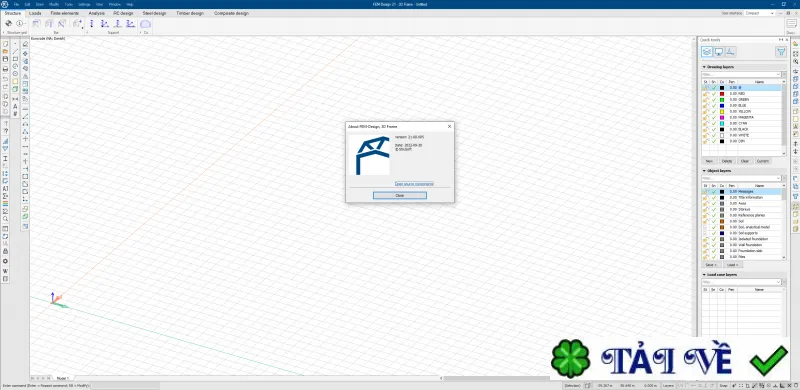Viewport: 800px width, 390px height.
Task: Open the Timber design tab
Action: pyautogui.click(x=190, y=13)
